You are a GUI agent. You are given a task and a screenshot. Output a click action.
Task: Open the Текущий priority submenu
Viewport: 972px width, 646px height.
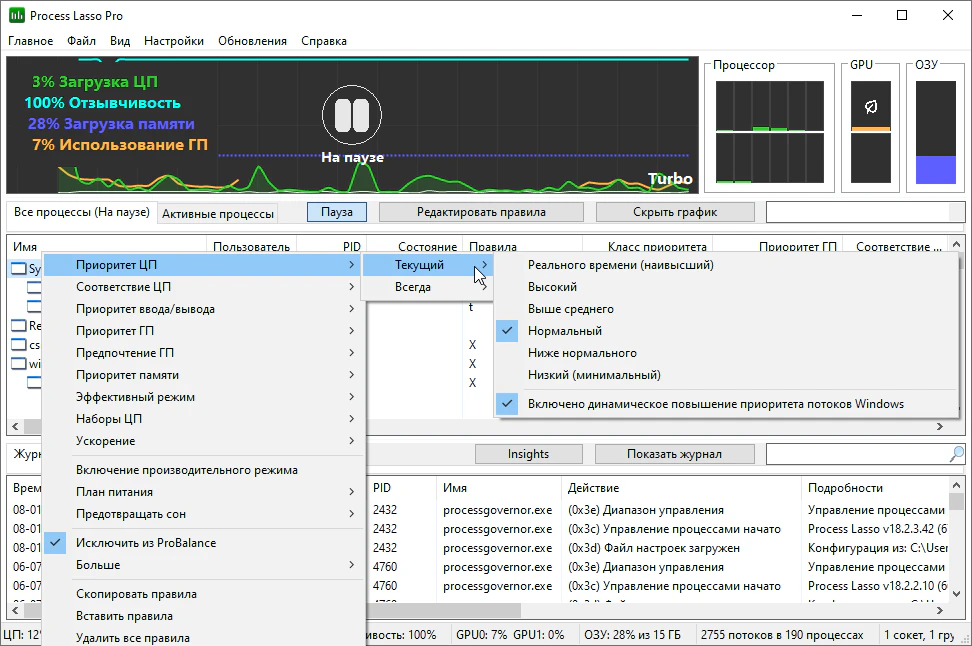428,265
